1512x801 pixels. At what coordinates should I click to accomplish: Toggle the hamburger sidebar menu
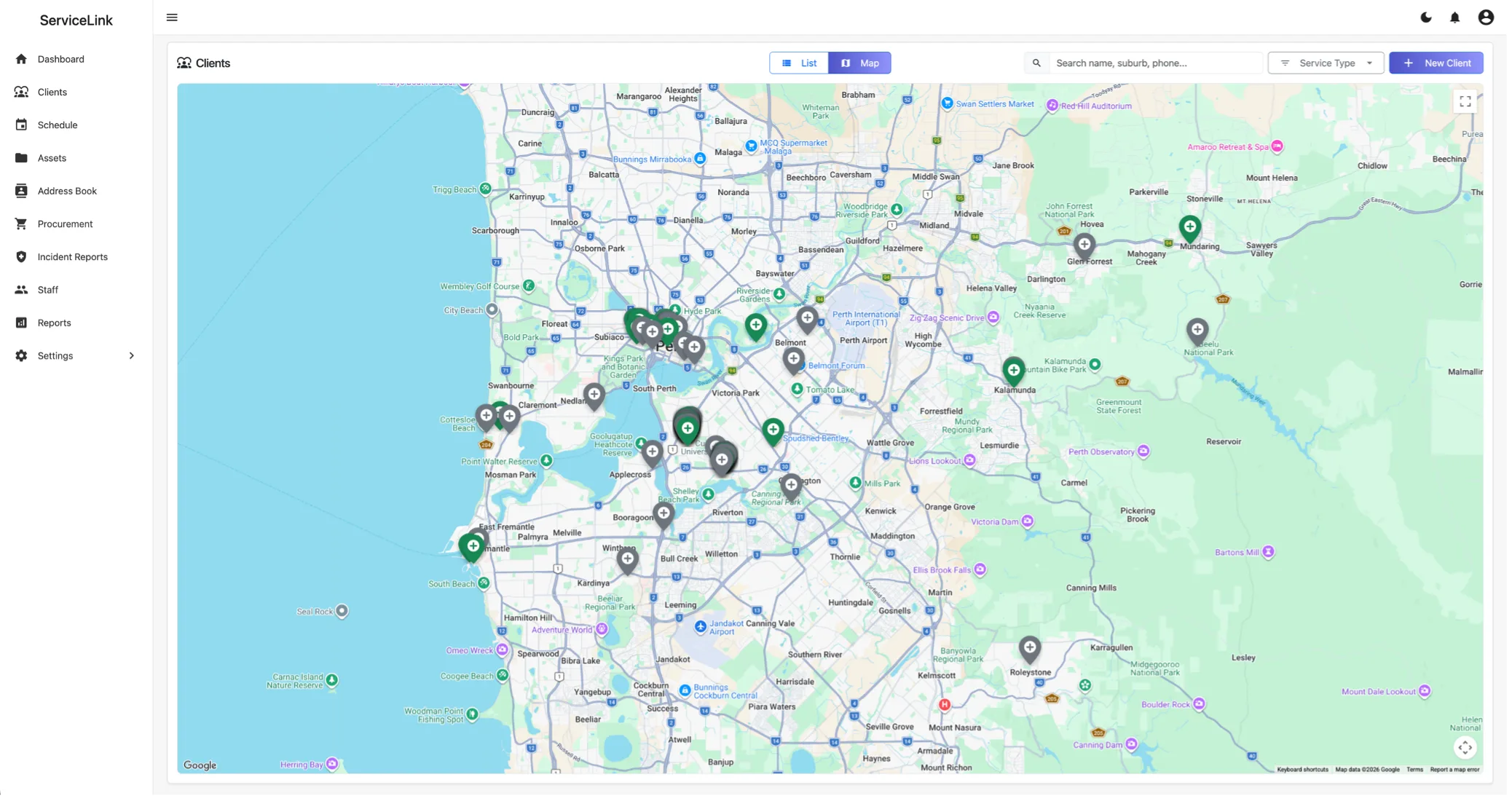tap(172, 17)
